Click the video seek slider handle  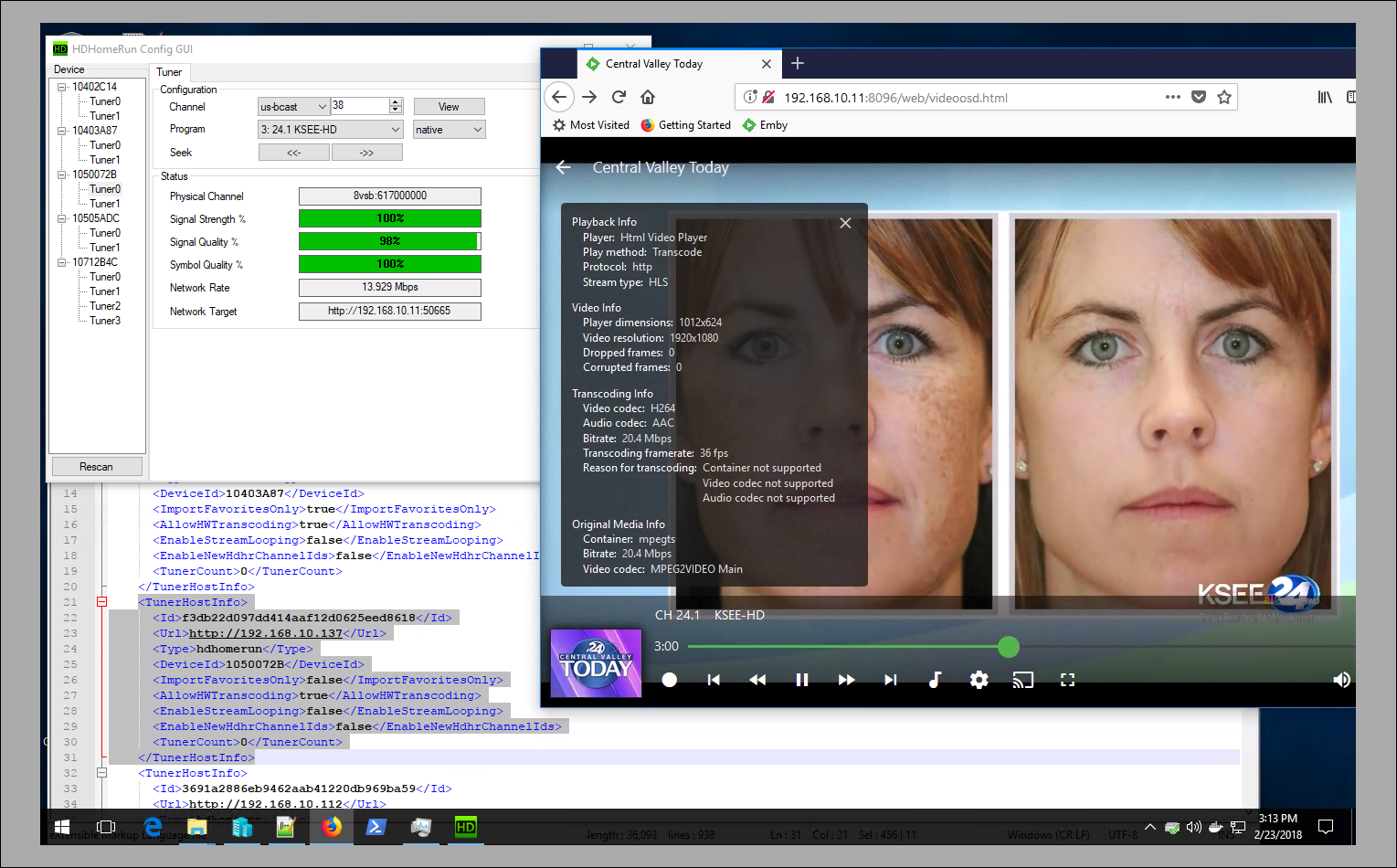pos(1009,647)
